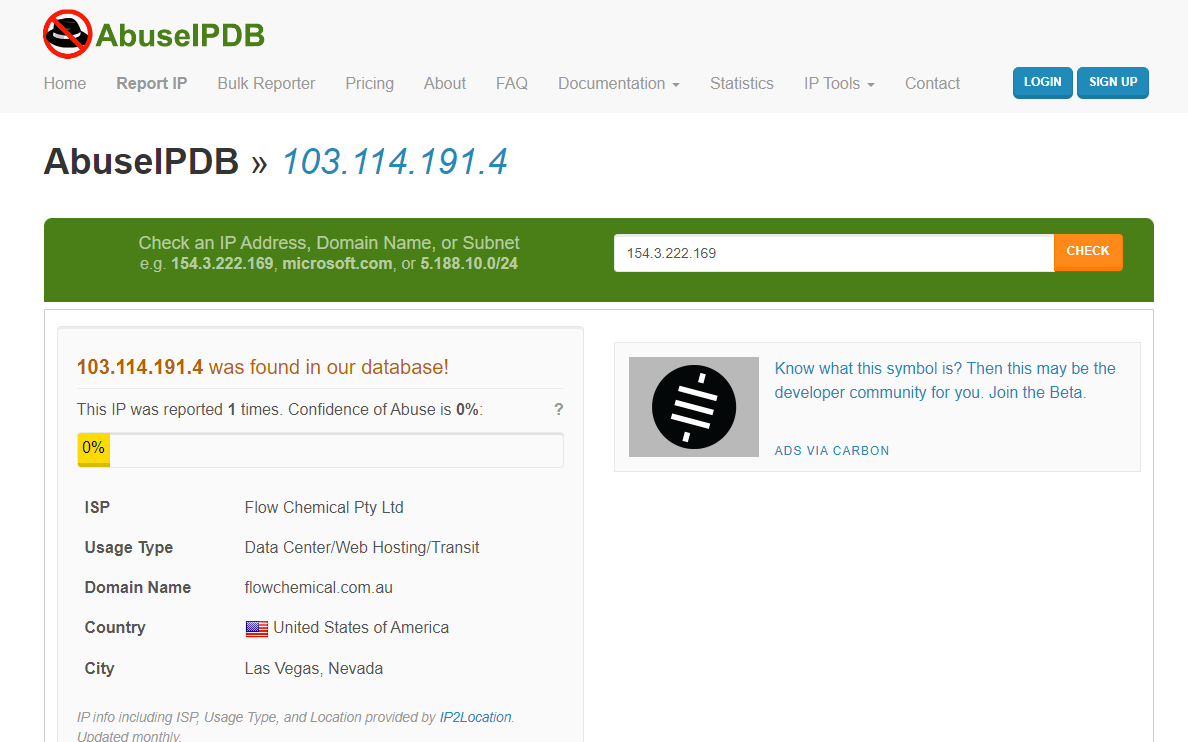Go to the Report IP page

click(x=152, y=83)
